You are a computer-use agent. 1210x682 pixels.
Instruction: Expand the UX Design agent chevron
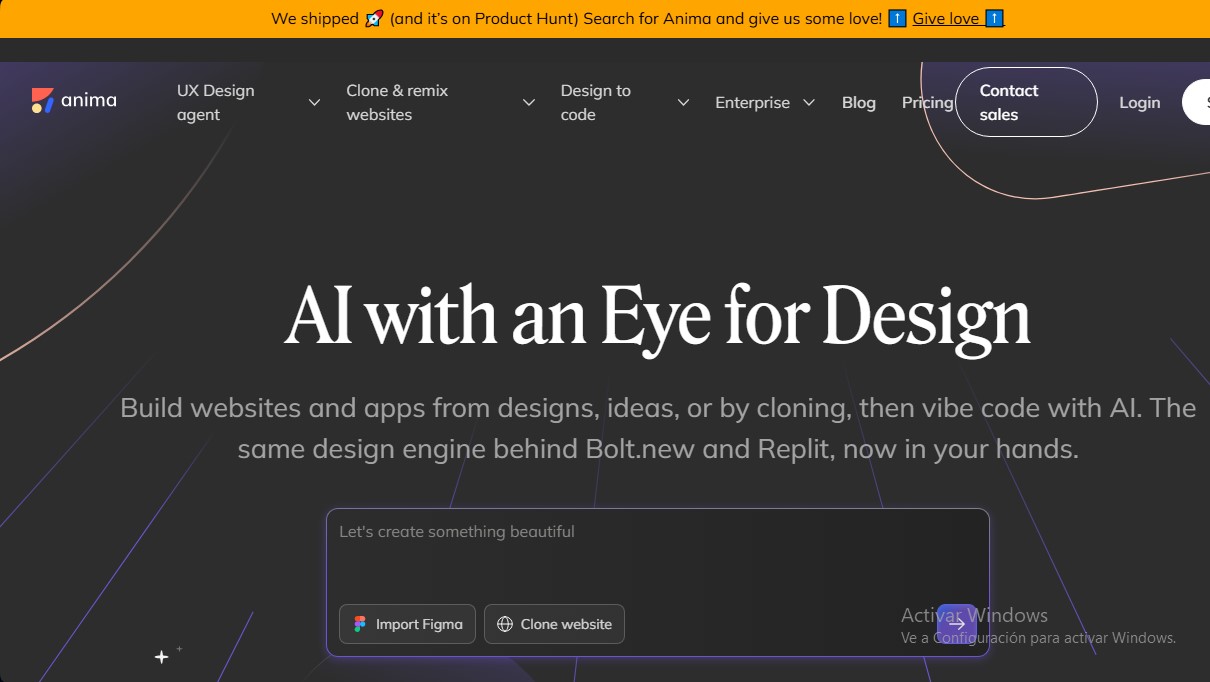click(314, 102)
